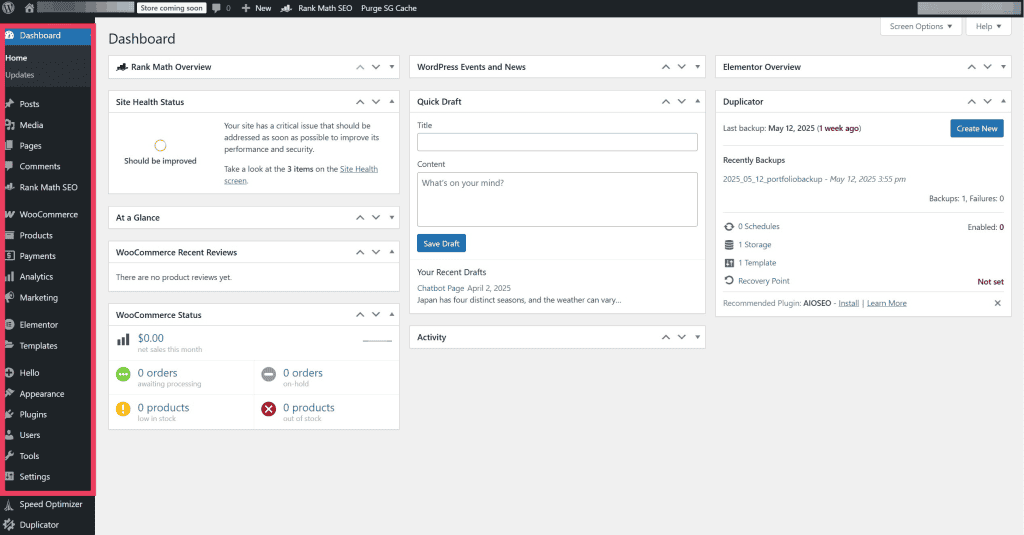The image size is (1024, 535).
Task: Click the $0.00 net sales amount
Action: pos(151,338)
